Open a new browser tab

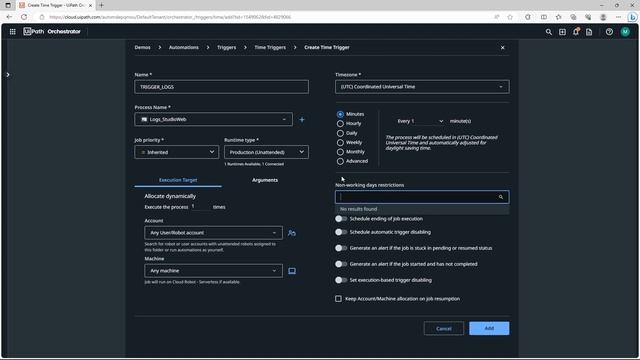pos(101,5)
